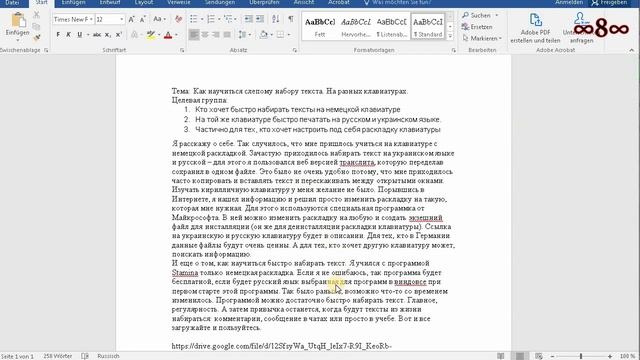Zoom out with the minus icon

coord(552,356)
